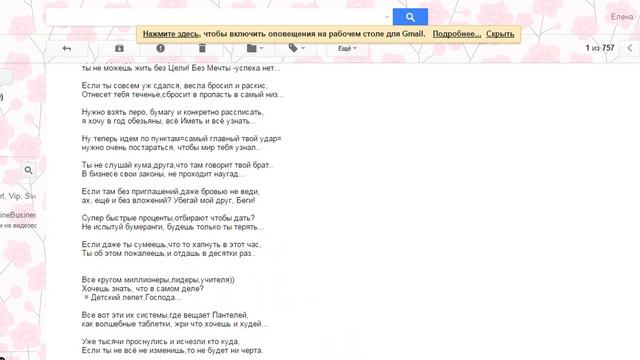Screen dimensions: 640x360
Task: Open the Подробнее link in notification
Action: tap(457, 34)
